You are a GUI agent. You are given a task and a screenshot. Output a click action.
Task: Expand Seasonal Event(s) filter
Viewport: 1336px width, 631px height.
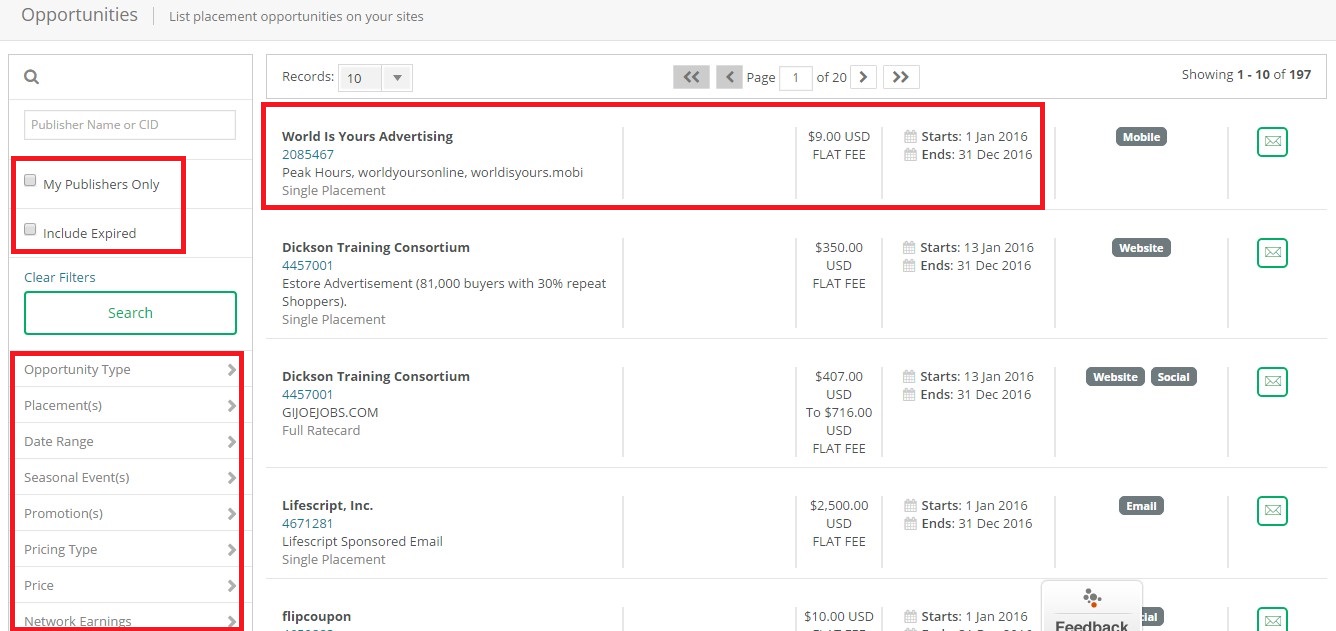point(130,477)
